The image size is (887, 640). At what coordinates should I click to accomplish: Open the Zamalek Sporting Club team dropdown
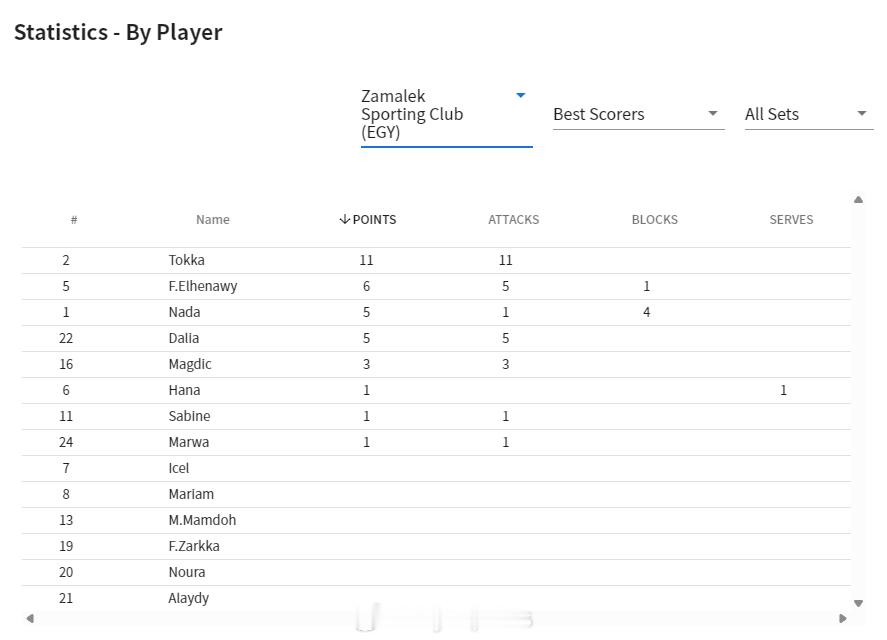pos(445,114)
